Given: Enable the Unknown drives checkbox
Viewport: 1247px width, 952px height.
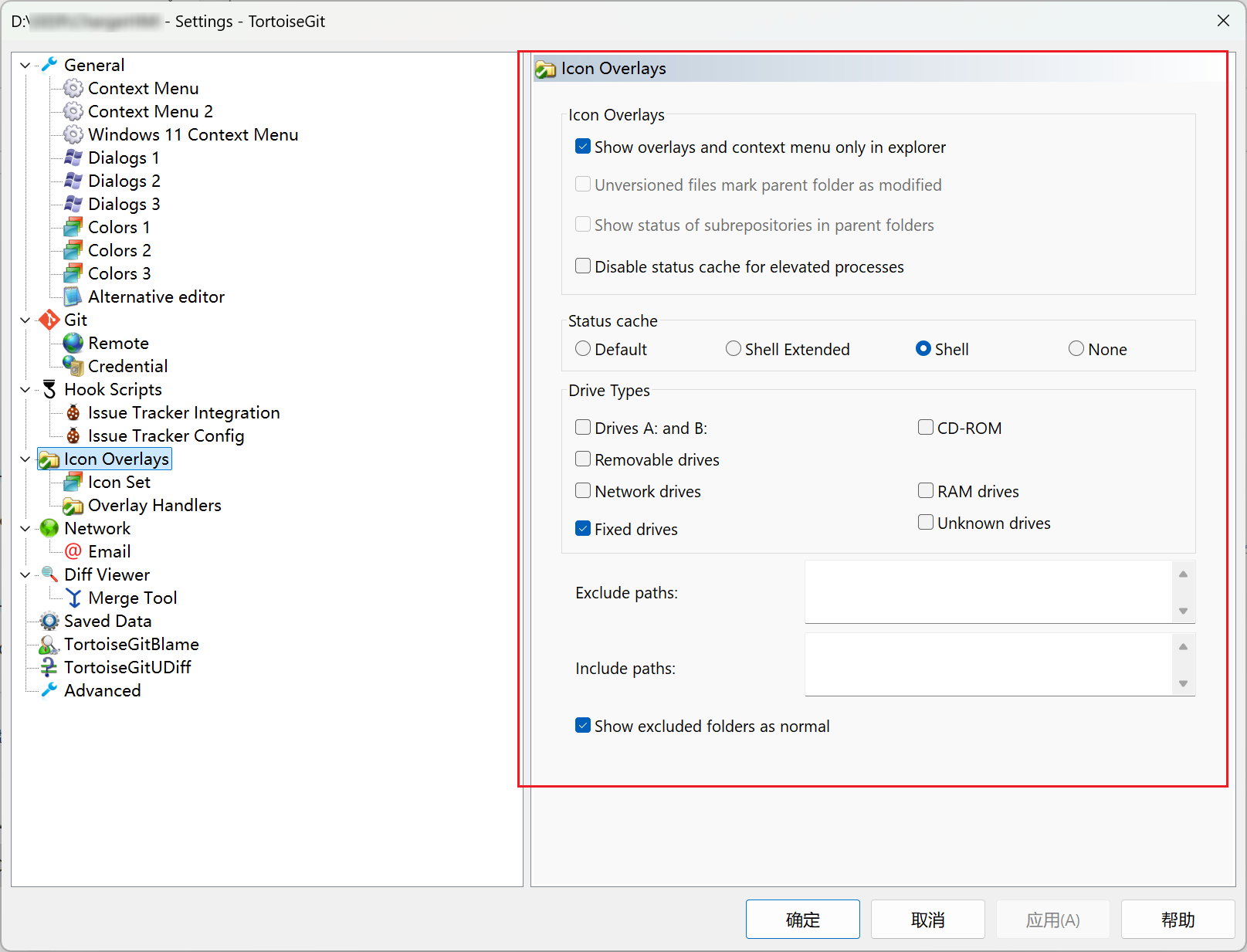Looking at the screenshot, I should point(926,523).
